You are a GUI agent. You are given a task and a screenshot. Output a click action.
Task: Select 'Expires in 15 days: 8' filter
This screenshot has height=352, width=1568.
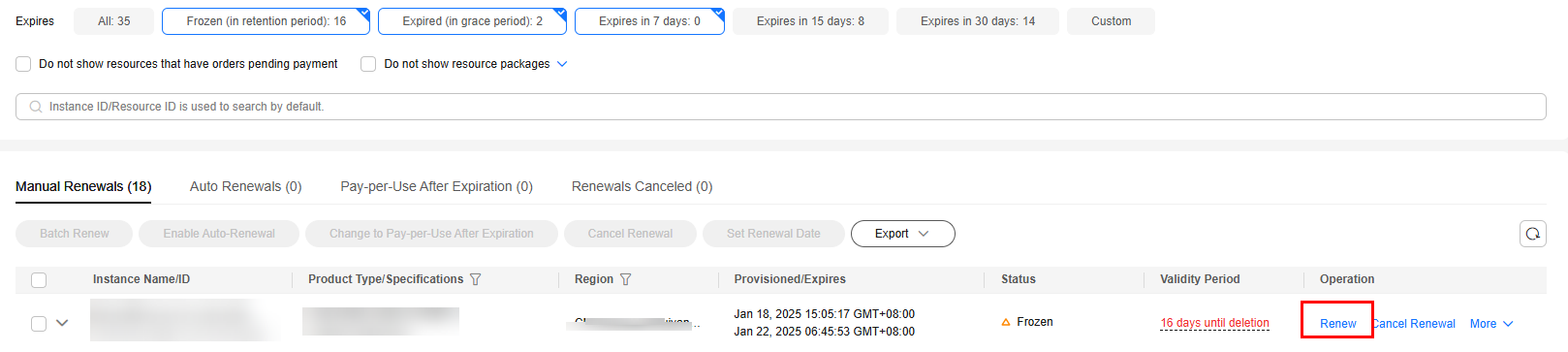(x=810, y=21)
